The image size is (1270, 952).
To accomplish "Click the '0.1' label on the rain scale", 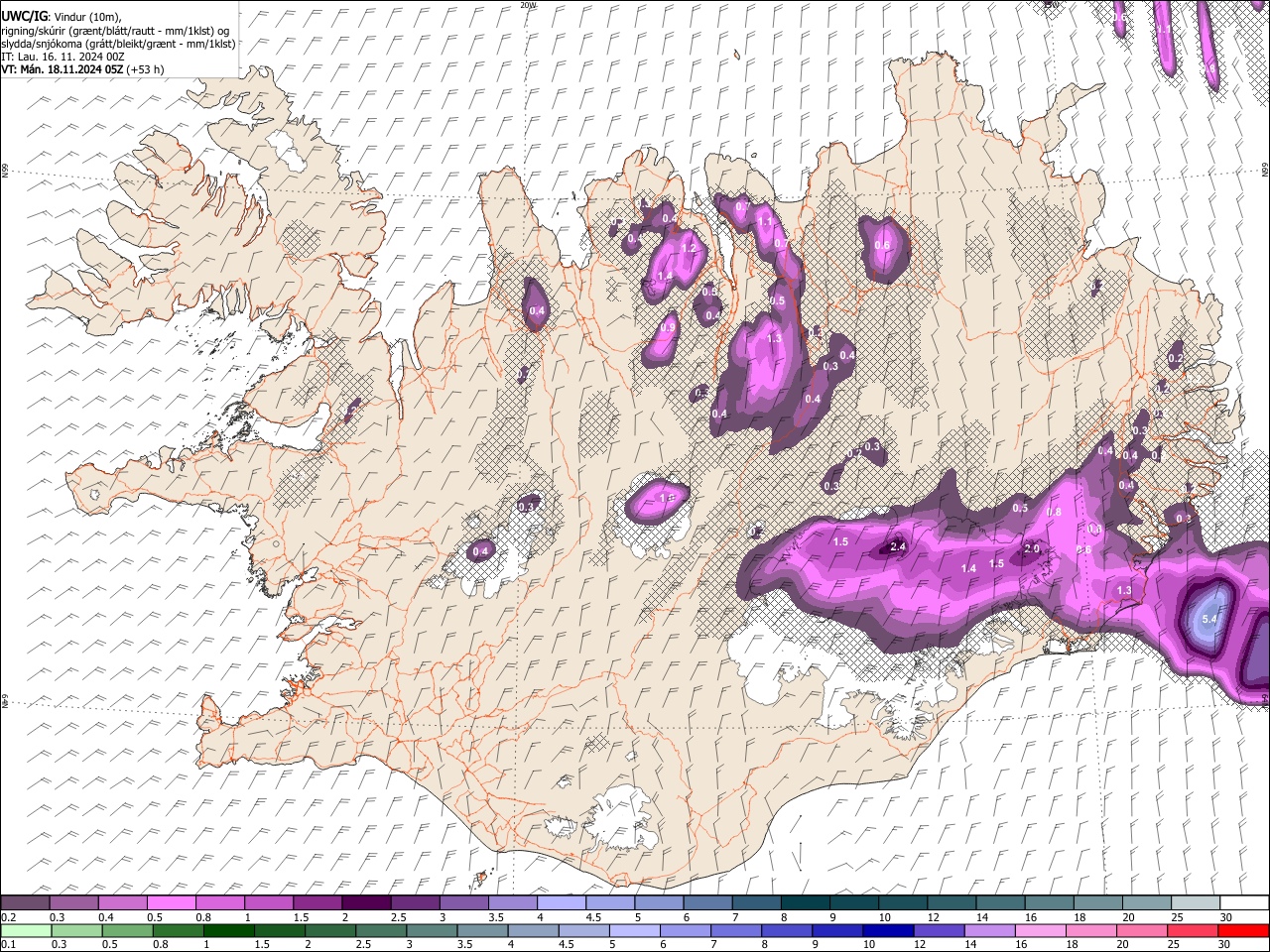I will click(x=8, y=945).
